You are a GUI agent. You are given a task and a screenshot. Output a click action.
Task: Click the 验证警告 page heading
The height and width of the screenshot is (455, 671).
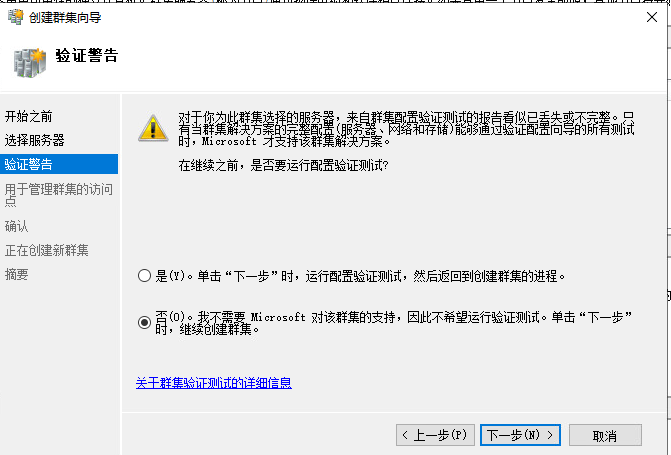(x=86, y=56)
